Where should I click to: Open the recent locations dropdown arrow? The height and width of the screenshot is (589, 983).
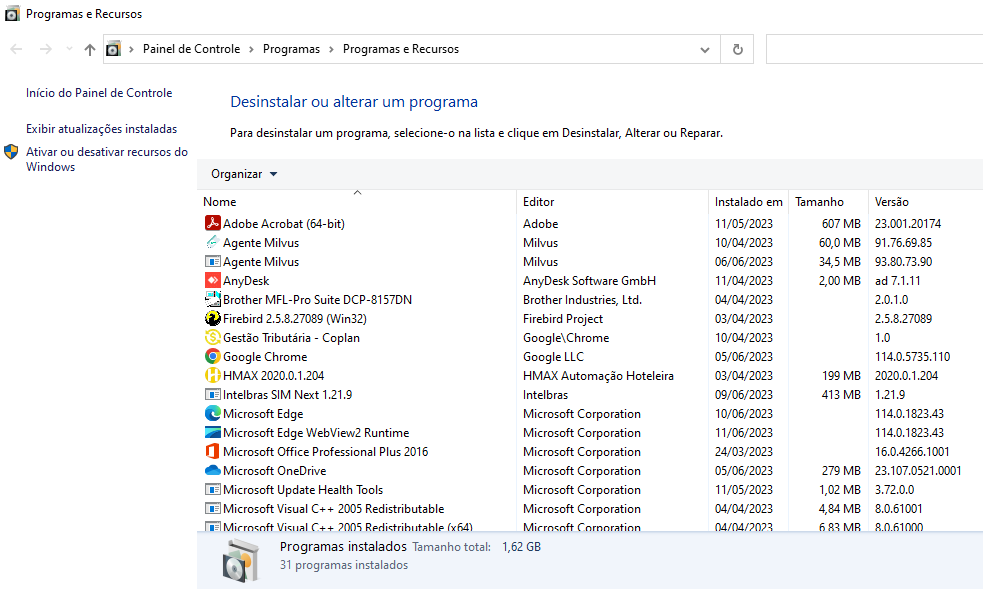tap(69, 49)
